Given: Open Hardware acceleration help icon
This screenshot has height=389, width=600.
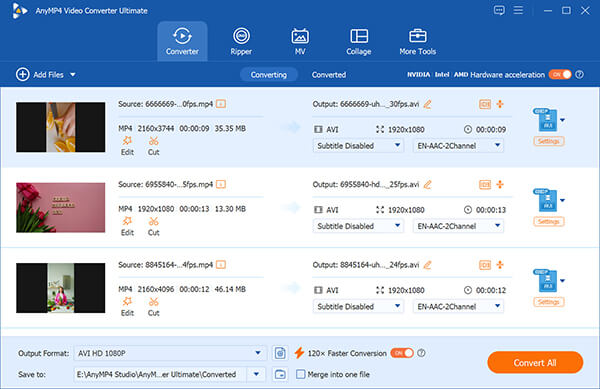Looking at the screenshot, I should pyautogui.click(x=580, y=74).
